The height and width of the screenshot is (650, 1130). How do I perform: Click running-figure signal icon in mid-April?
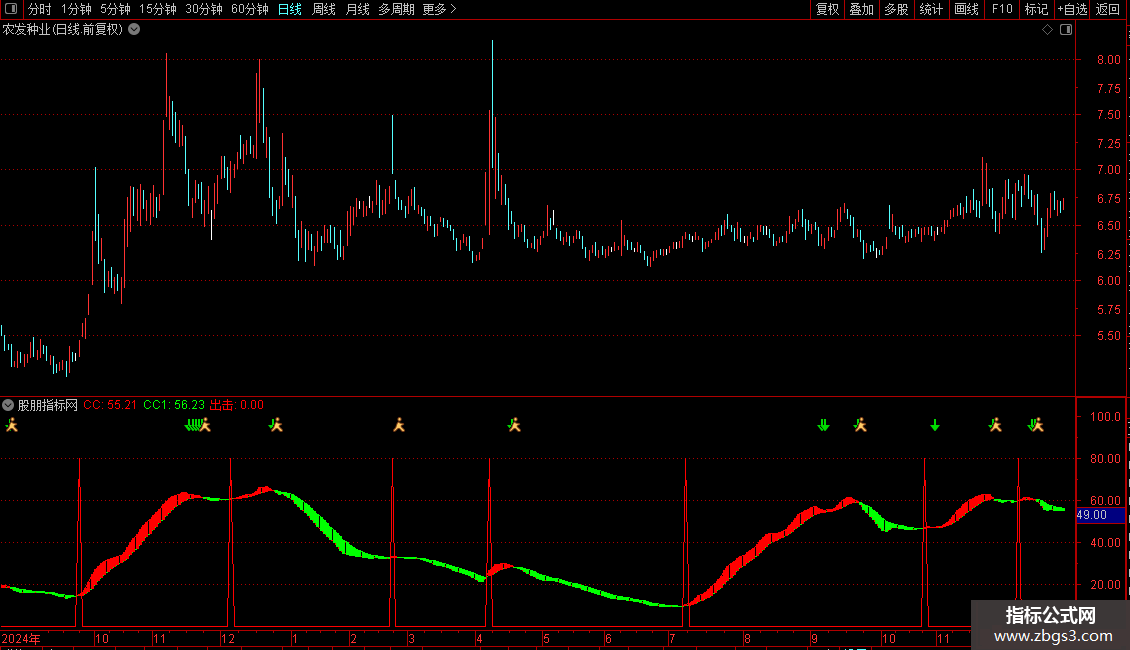[x=514, y=425]
